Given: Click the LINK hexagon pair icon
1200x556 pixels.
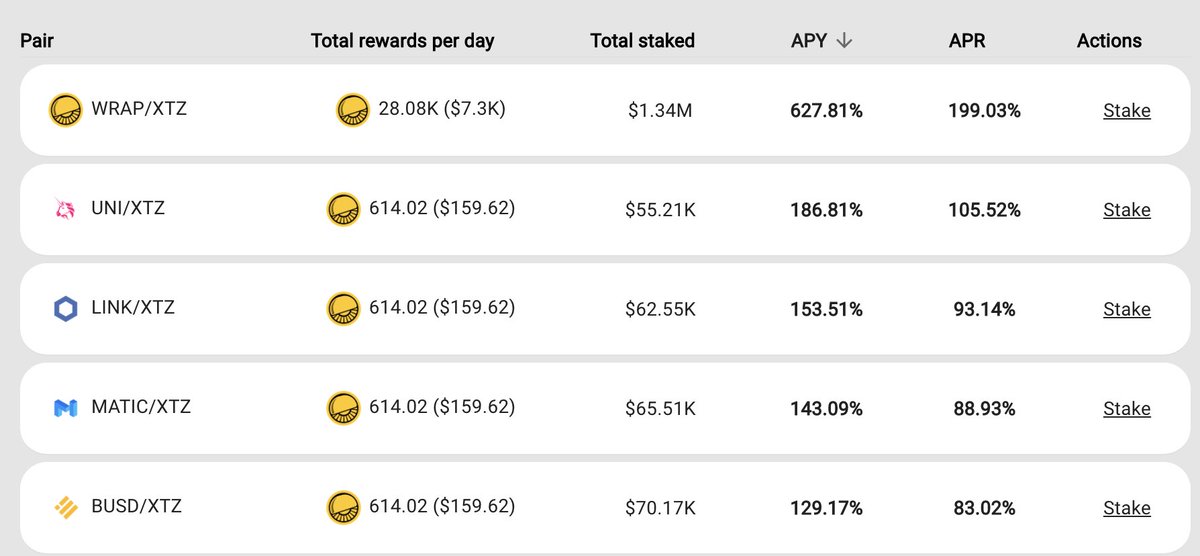Looking at the screenshot, I should point(65,309).
